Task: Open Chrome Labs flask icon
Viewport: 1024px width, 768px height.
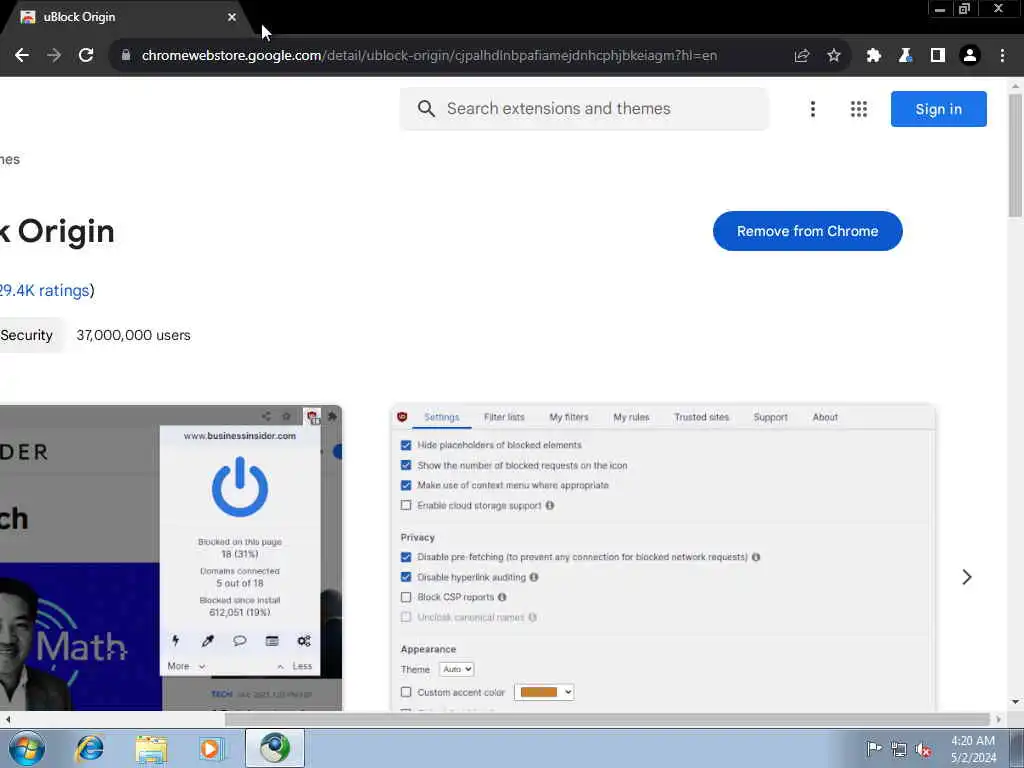Action: pos(905,56)
